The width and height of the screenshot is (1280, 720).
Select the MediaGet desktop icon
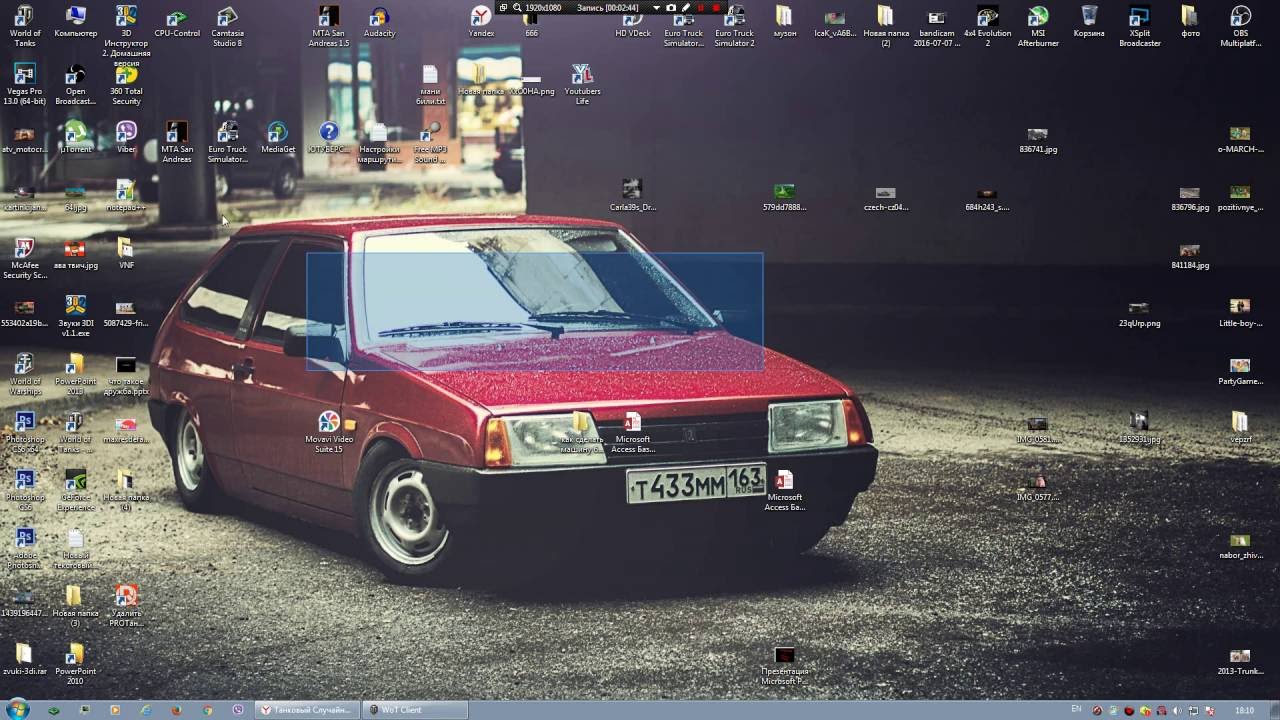pos(278,138)
